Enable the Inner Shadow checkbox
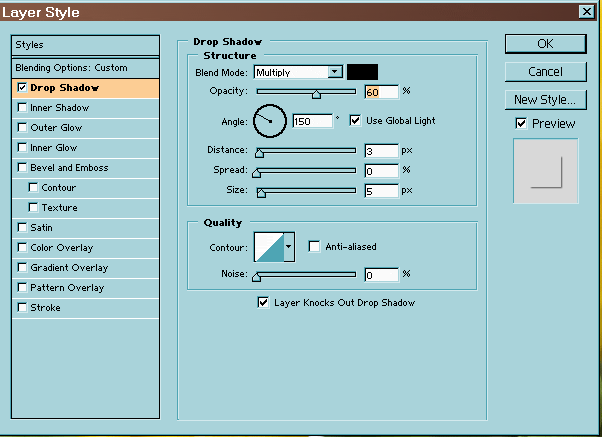 [22, 108]
